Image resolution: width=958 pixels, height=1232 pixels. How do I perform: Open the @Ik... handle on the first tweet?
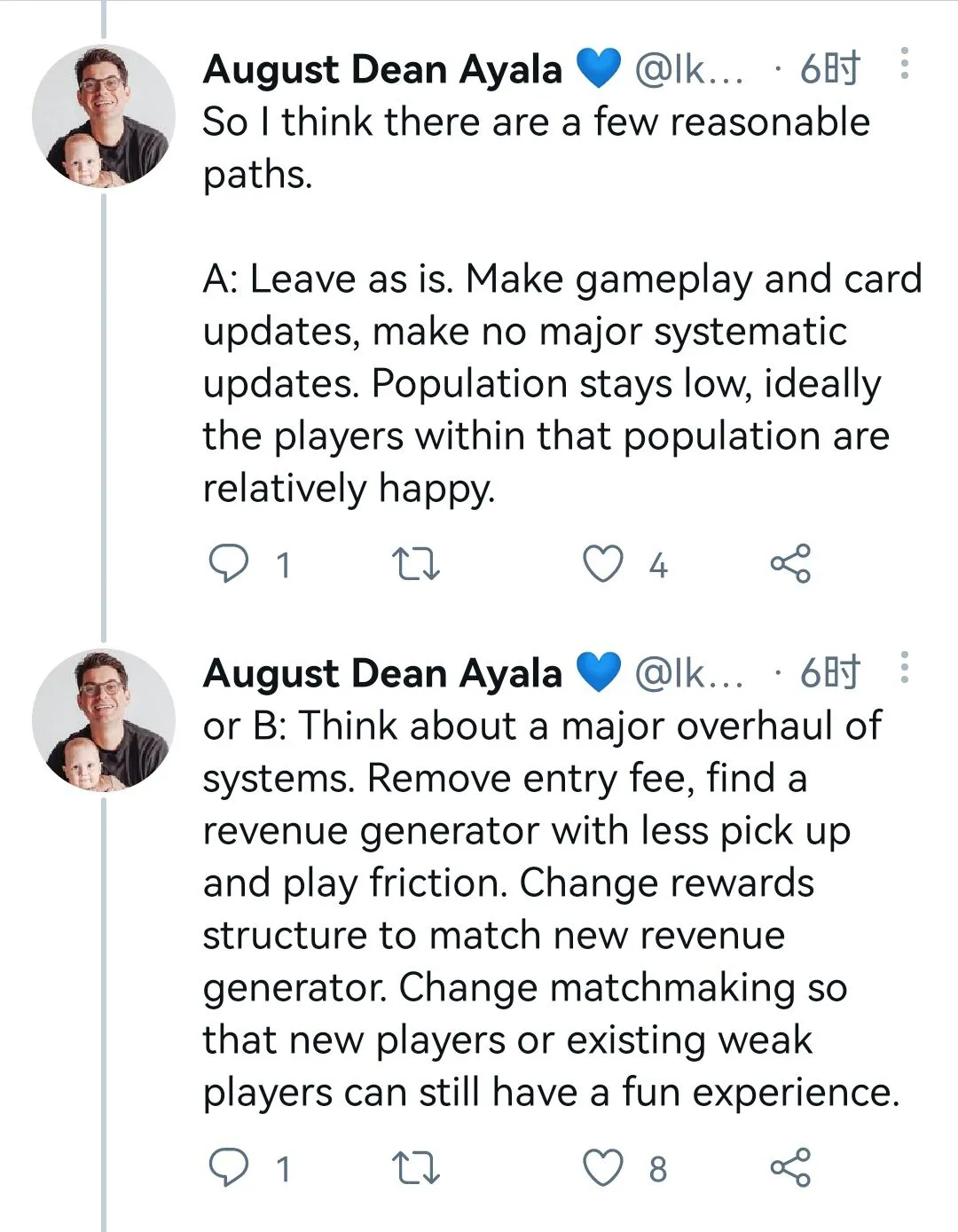pyautogui.click(x=689, y=69)
